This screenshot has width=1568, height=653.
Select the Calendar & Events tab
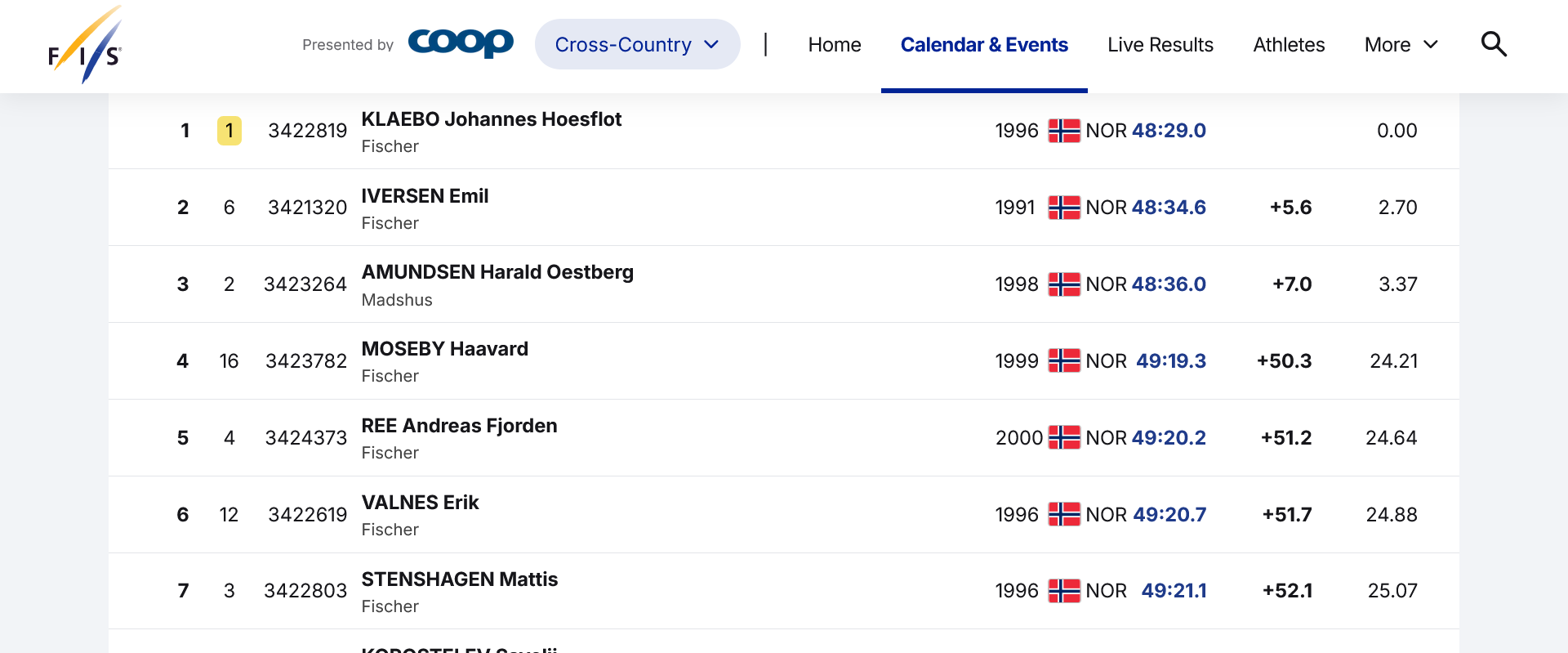[984, 45]
